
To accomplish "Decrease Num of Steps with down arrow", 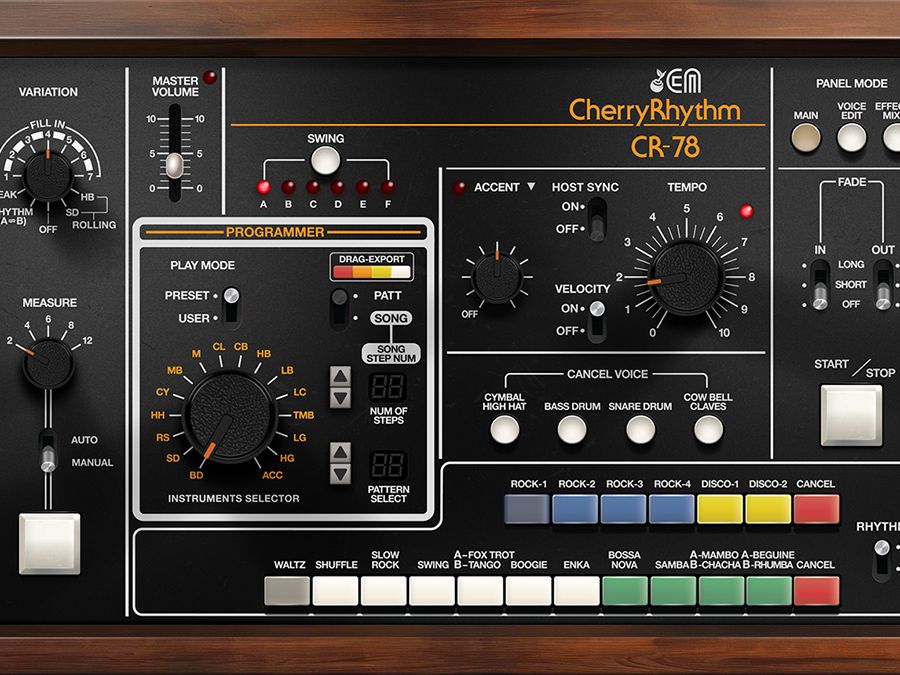I will pos(340,397).
